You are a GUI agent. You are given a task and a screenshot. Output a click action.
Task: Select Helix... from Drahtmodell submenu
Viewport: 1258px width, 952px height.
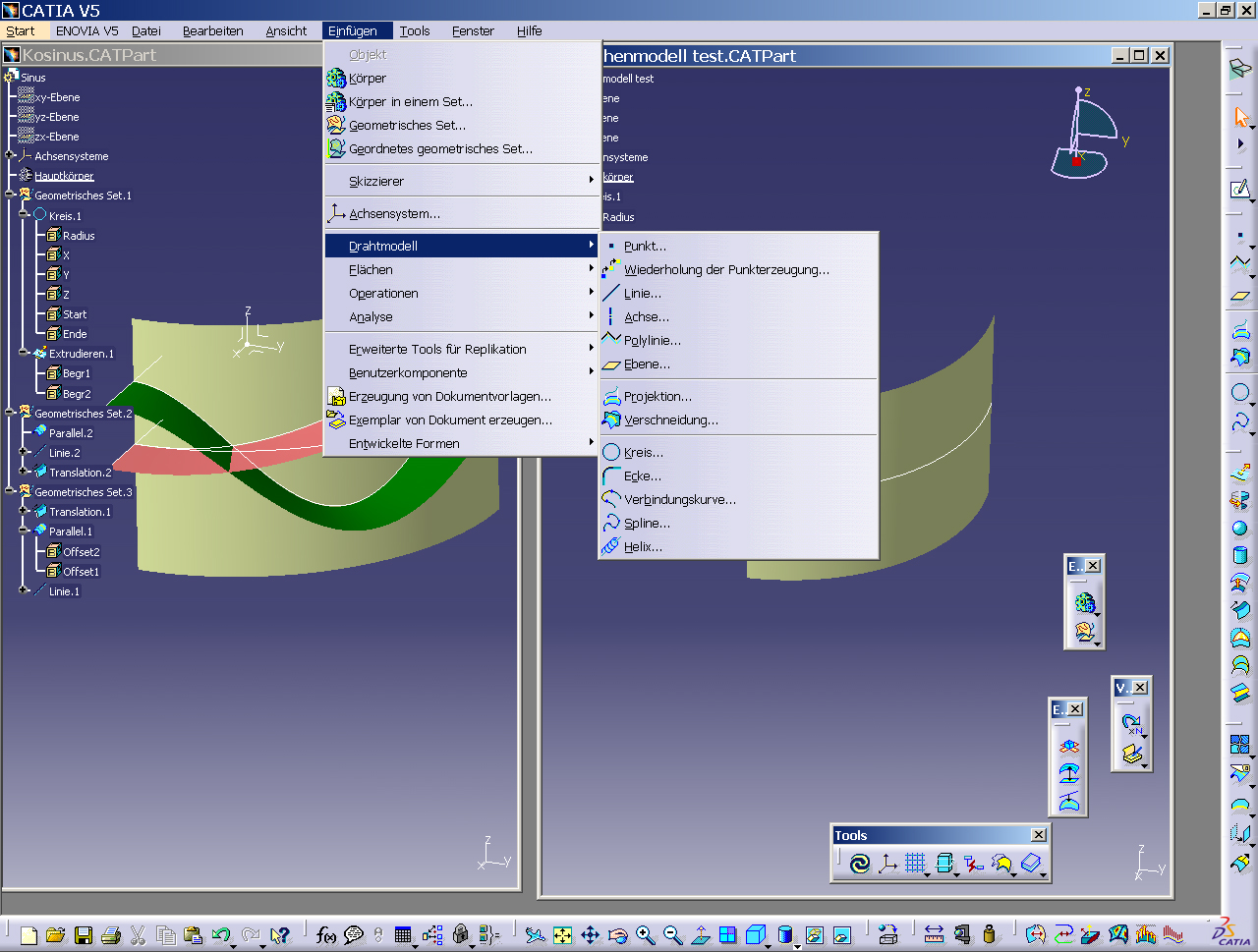pyautogui.click(x=738, y=546)
